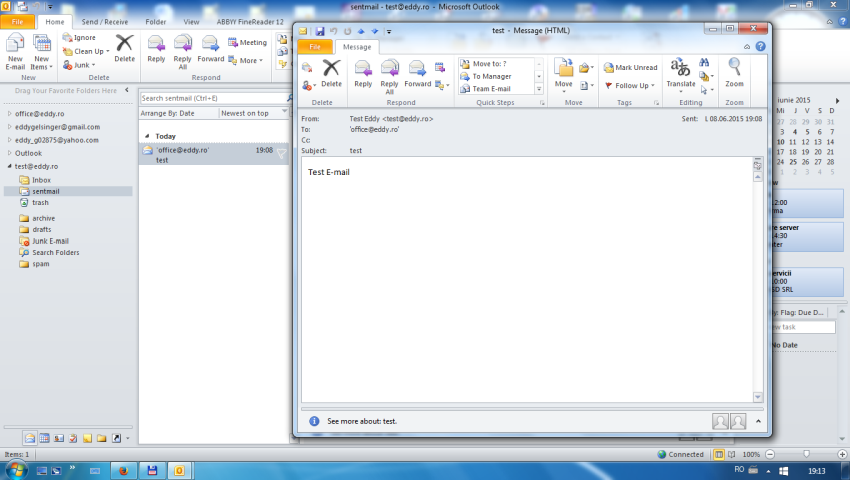850x480 pixels.
Task: Click Outlook icon in taskbar
Action: pyautogui.click(x=179, y=470)
